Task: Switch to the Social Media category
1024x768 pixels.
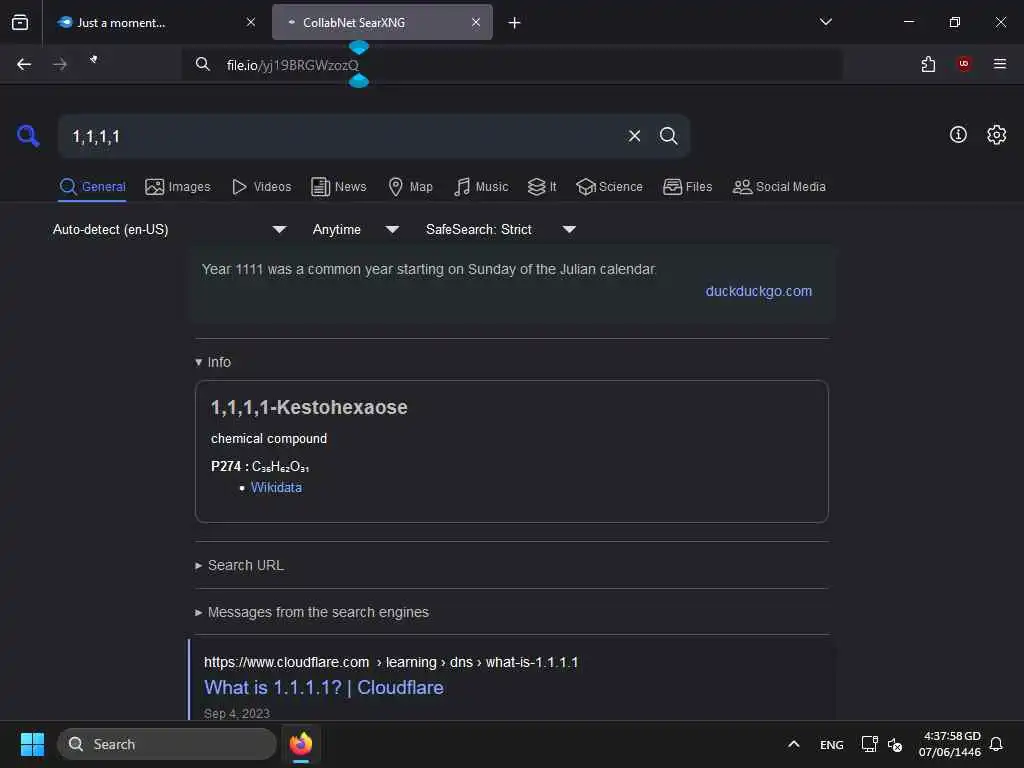Action: (779, 187)
